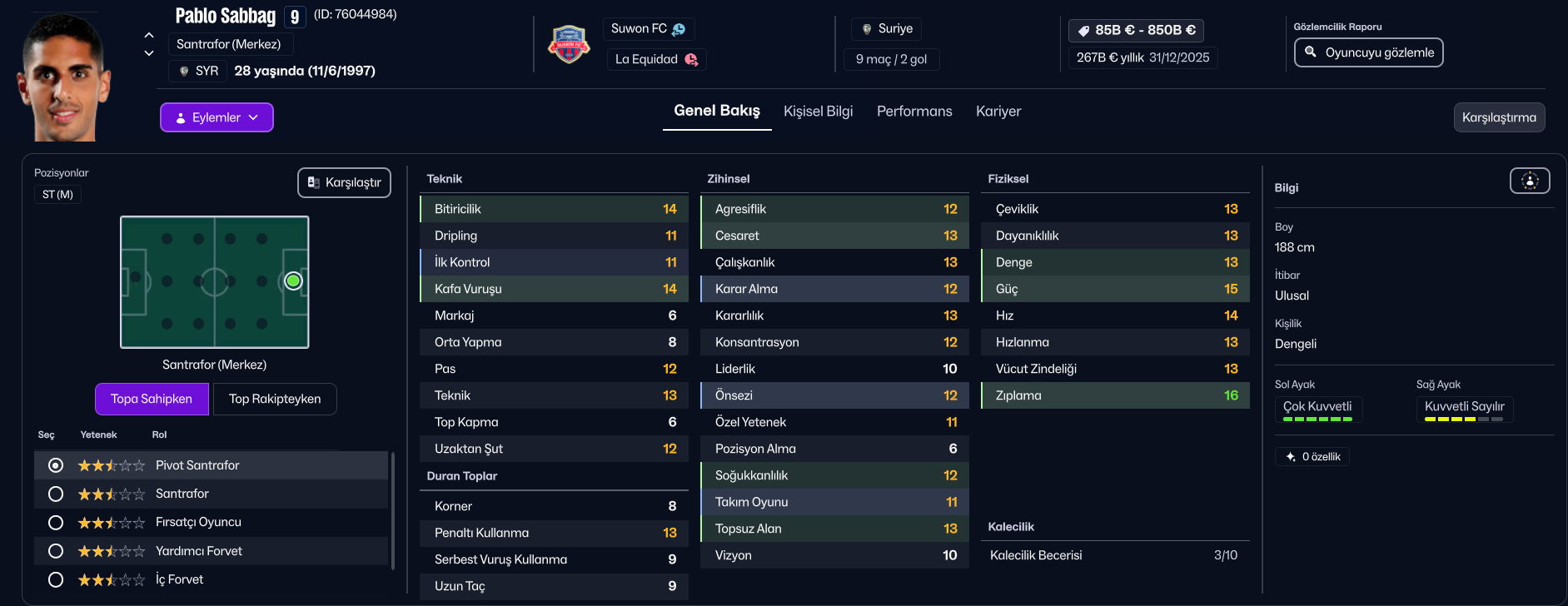The width and height of the screenshot is (1568, 606).
Task: Switch to the Kişisel Bilgi tab
Action: pos(818,112)
